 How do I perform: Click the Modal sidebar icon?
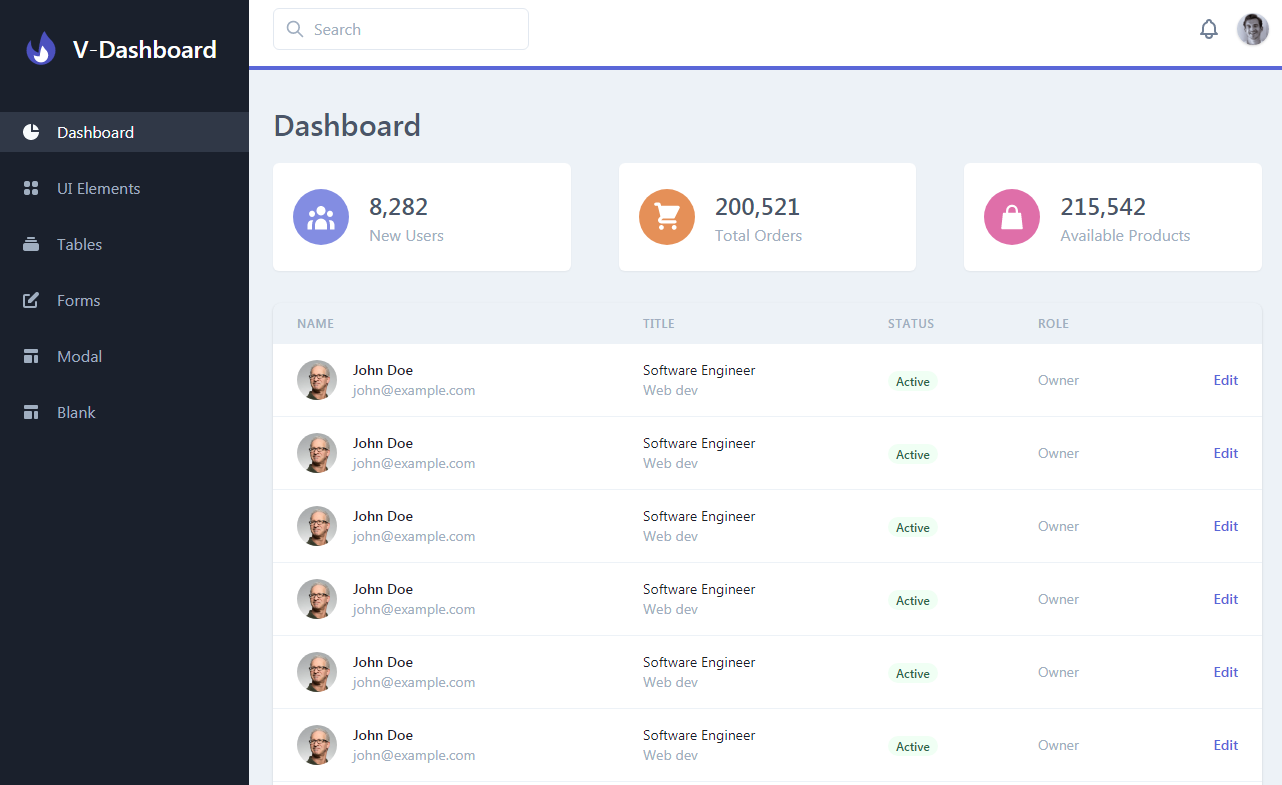tap(31, 355)
